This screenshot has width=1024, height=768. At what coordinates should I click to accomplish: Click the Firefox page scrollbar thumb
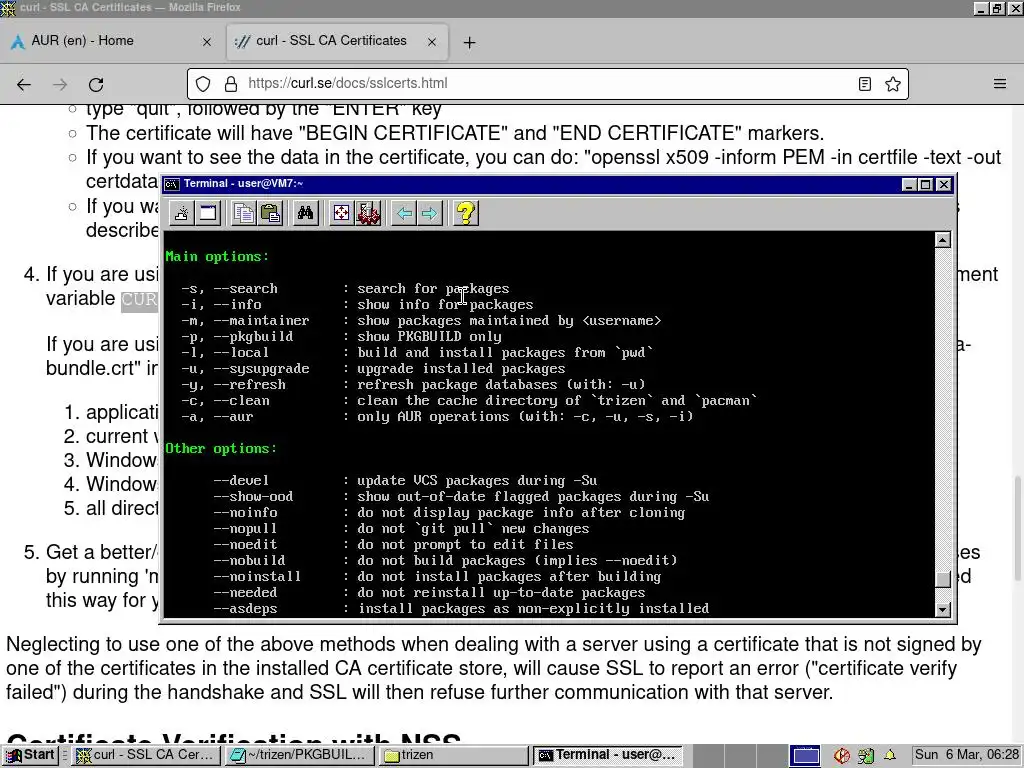pos(1017,528)
